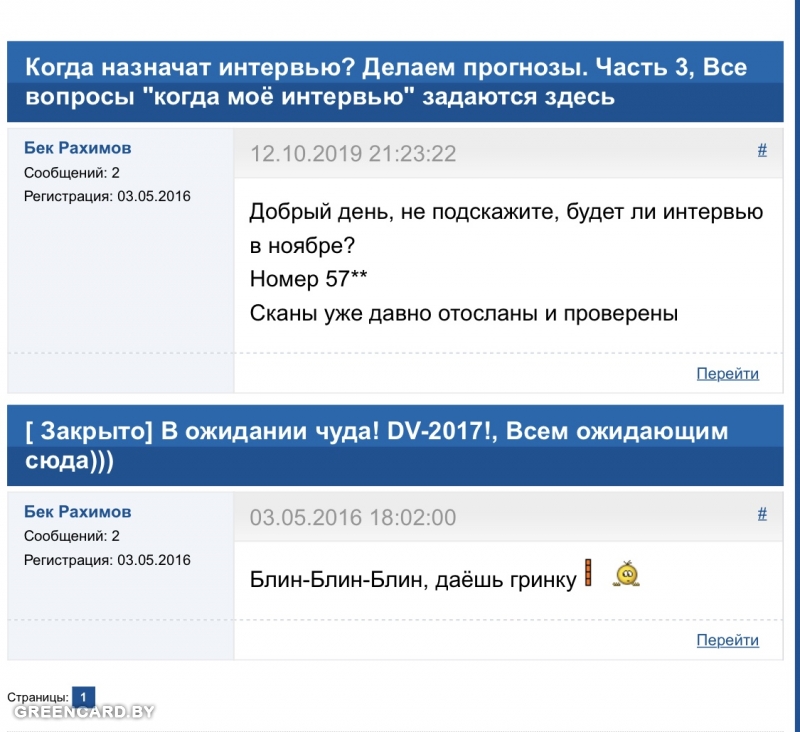Click the timestamp 03.05.2016 18:02:00
Image resolution: width=800 pixels, height=732 pixels.
click(x=353, y=518)
